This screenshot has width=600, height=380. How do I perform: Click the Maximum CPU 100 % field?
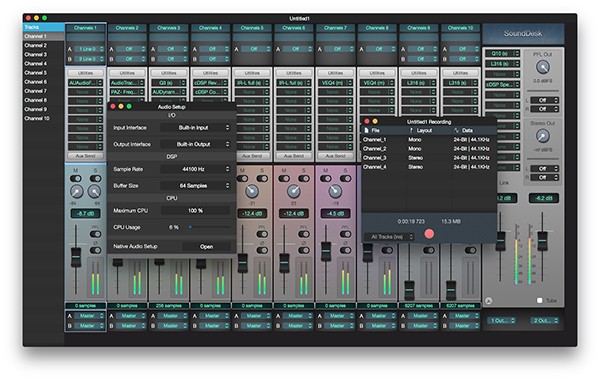(196, 210)
